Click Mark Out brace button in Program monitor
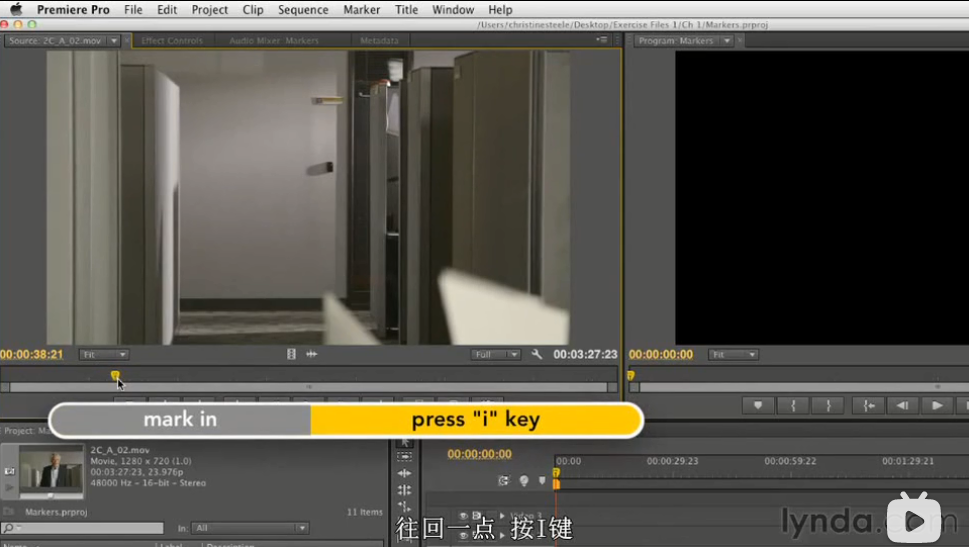Viewport: 969px width, 547px height. pyautogui.click(x=827, y=405)
